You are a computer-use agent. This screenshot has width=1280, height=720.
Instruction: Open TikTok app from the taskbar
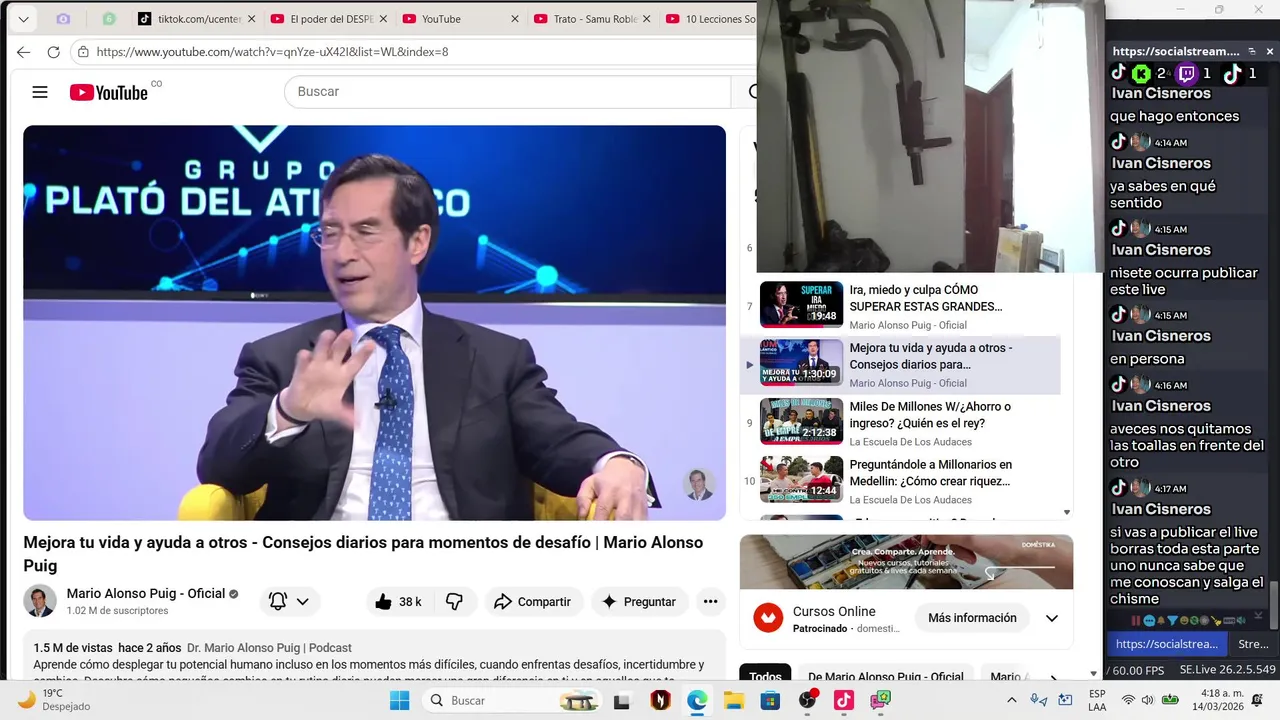(x=843, y=700)
